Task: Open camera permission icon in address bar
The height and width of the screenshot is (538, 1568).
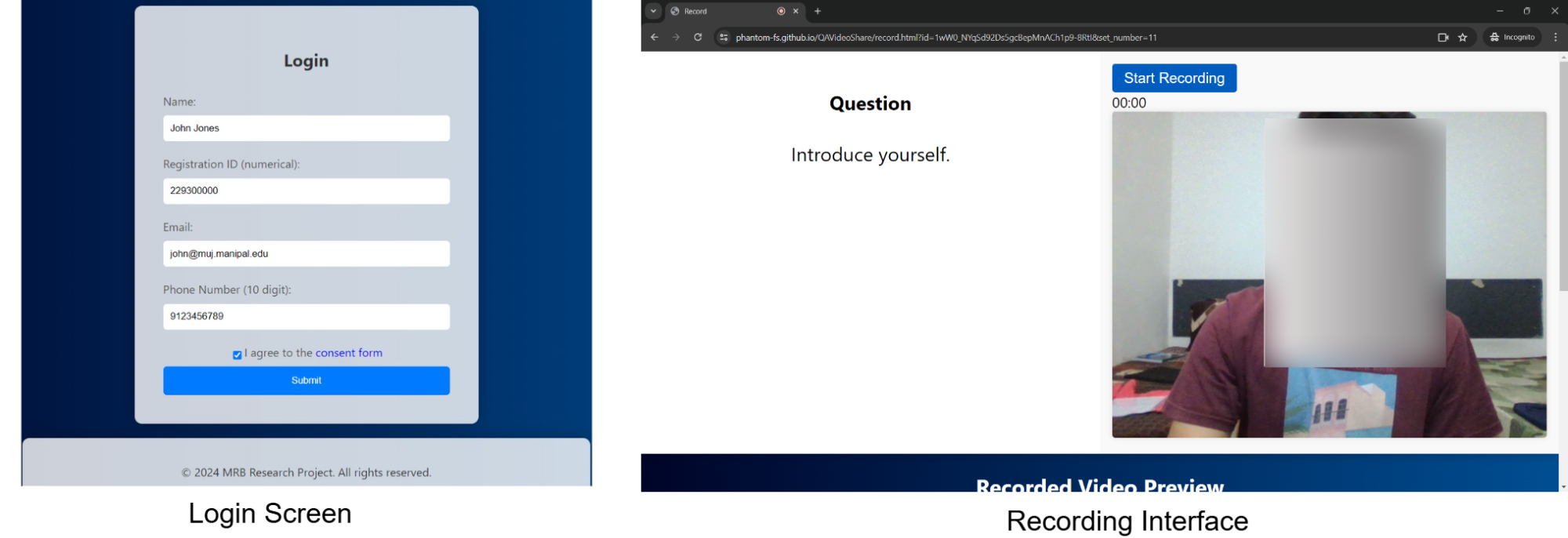Action: point(1443,37)
